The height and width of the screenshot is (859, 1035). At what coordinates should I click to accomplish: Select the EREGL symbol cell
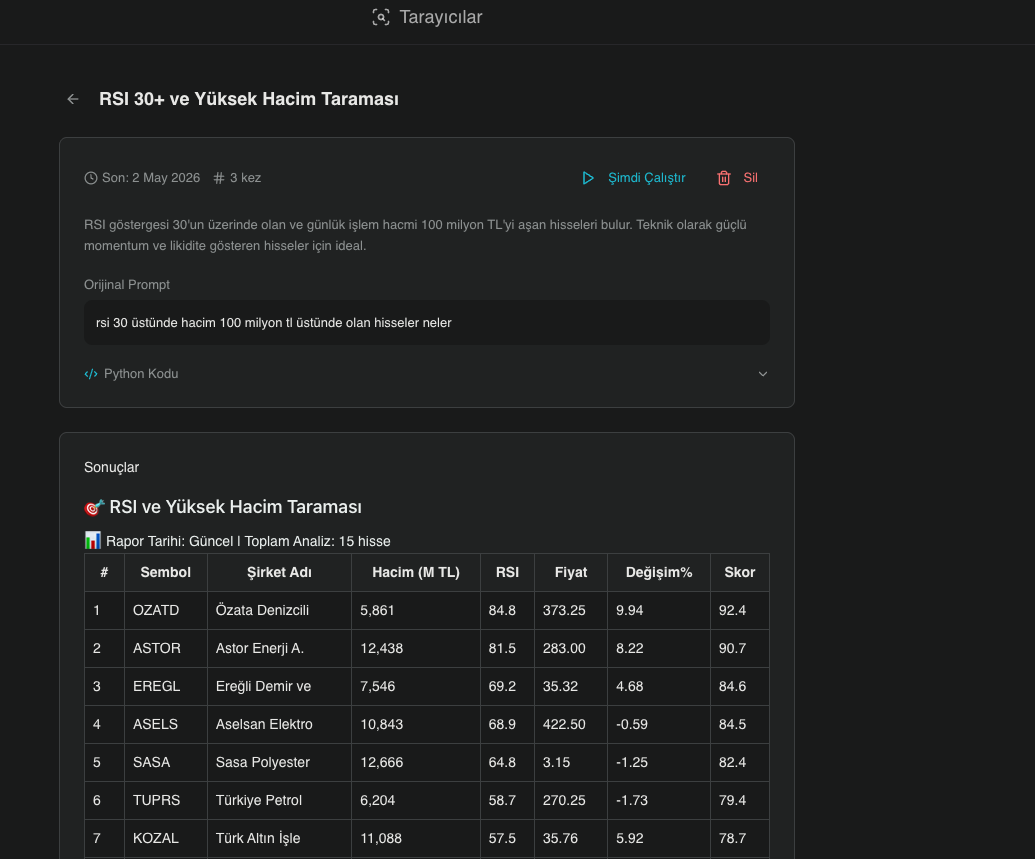click(166, 687)
